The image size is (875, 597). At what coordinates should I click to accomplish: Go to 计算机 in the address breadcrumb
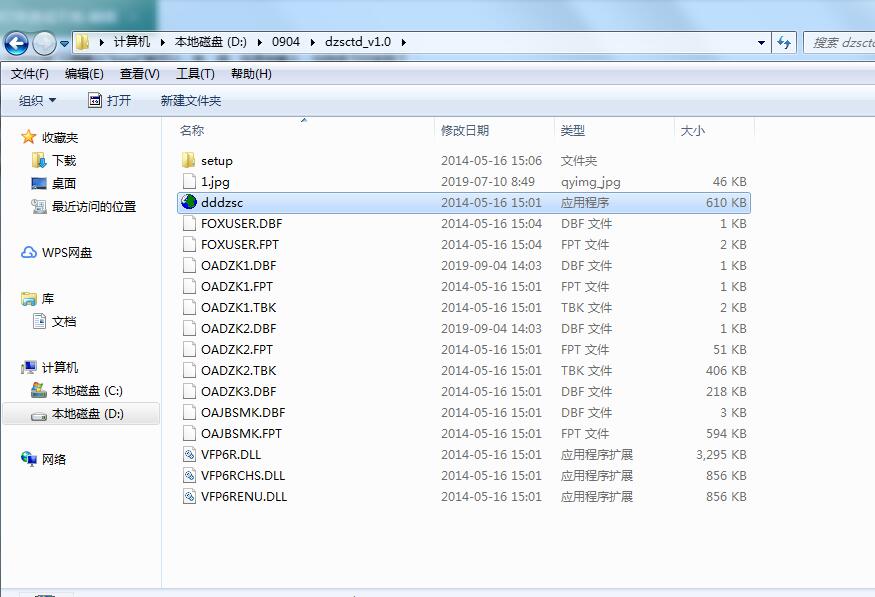132,42
